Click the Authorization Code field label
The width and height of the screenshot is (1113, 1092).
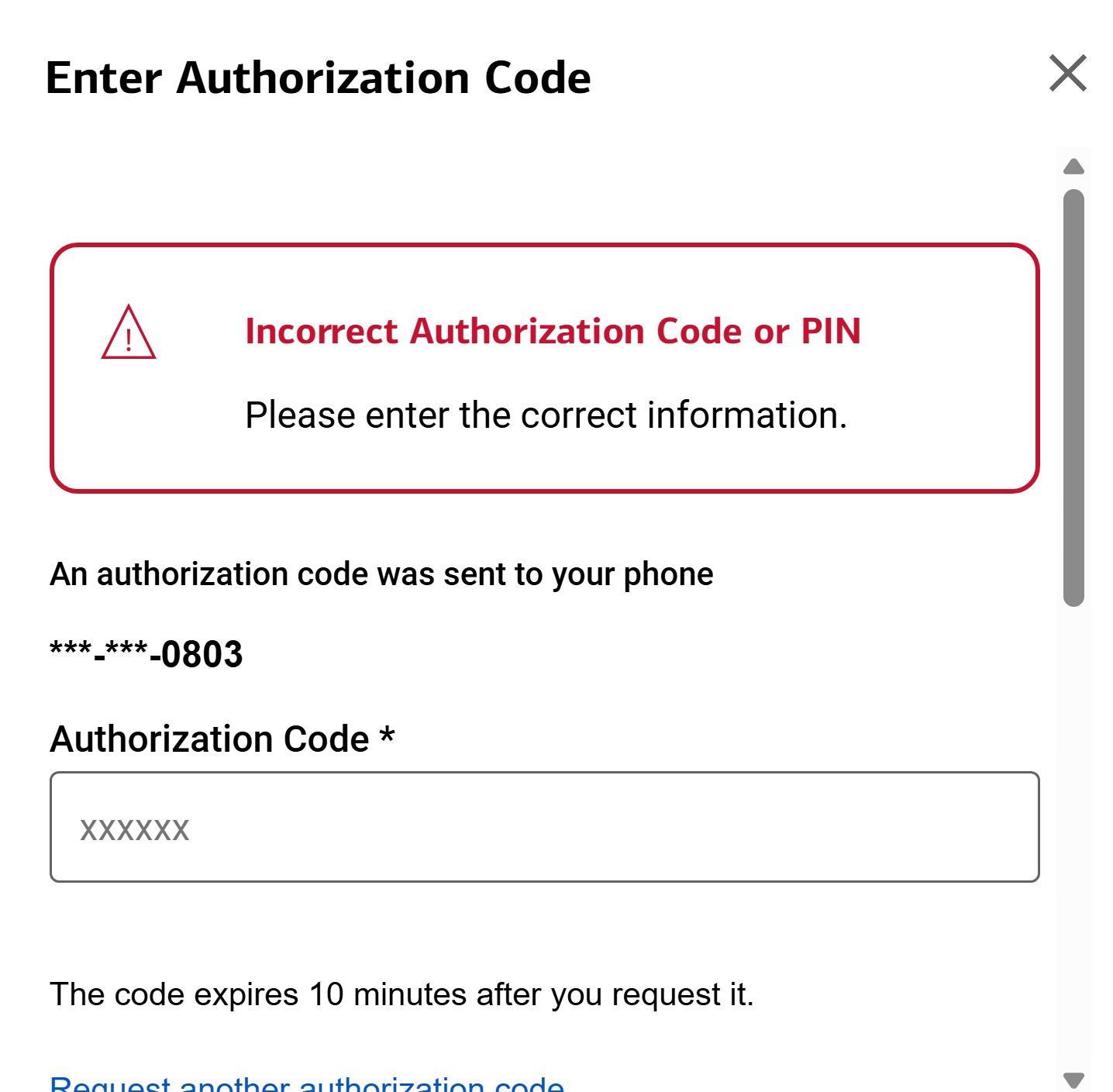(209, 739)
